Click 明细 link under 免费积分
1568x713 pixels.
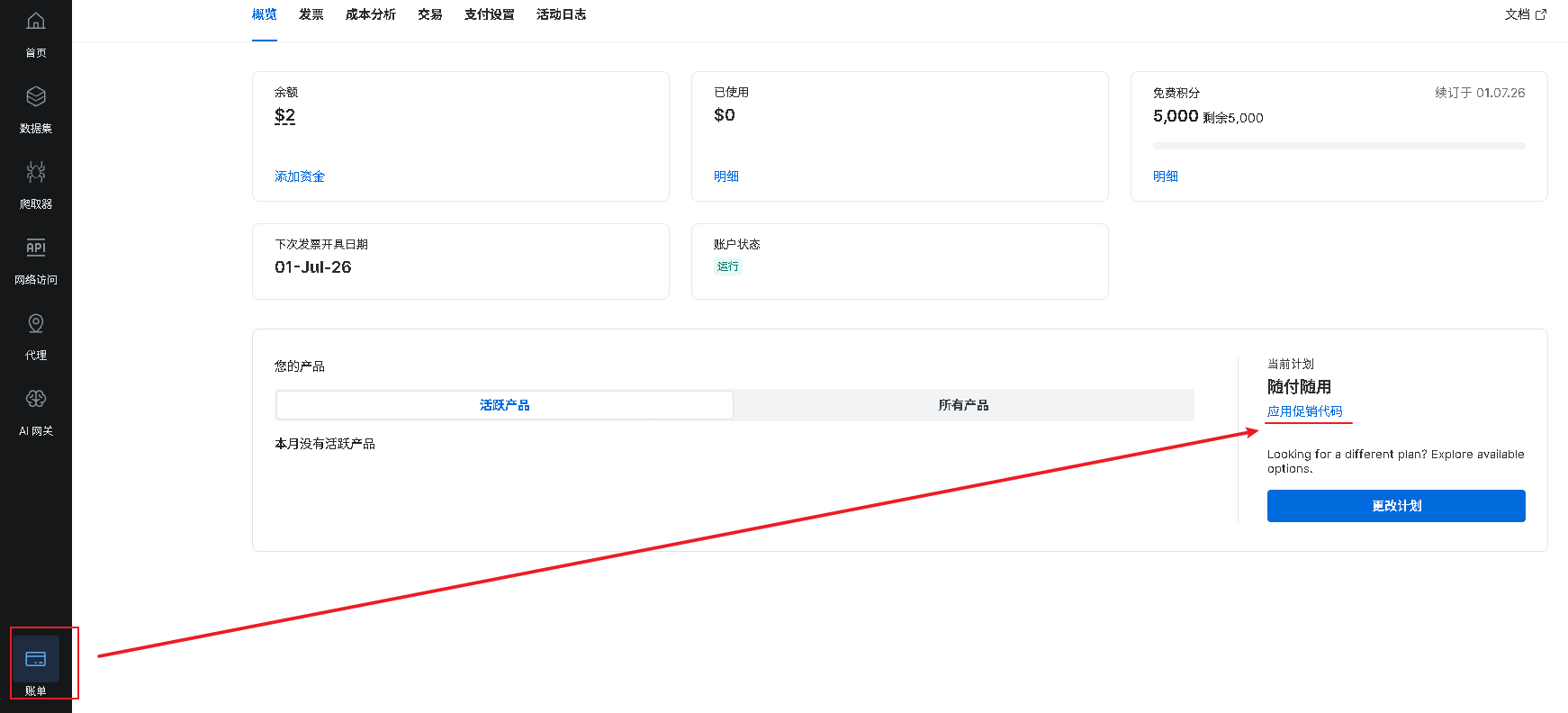coord(1166,176)
